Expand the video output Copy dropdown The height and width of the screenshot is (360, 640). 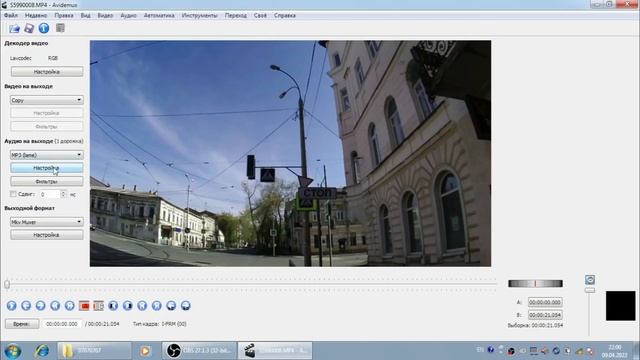pos(47,100)
